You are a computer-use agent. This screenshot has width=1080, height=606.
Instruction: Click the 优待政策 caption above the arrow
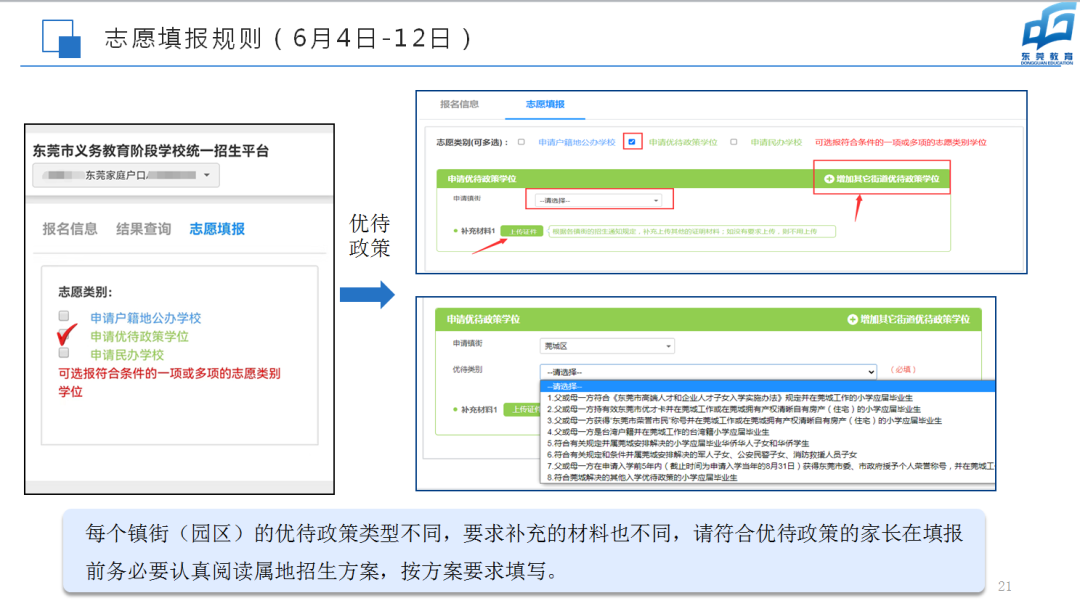click(370, 236)
